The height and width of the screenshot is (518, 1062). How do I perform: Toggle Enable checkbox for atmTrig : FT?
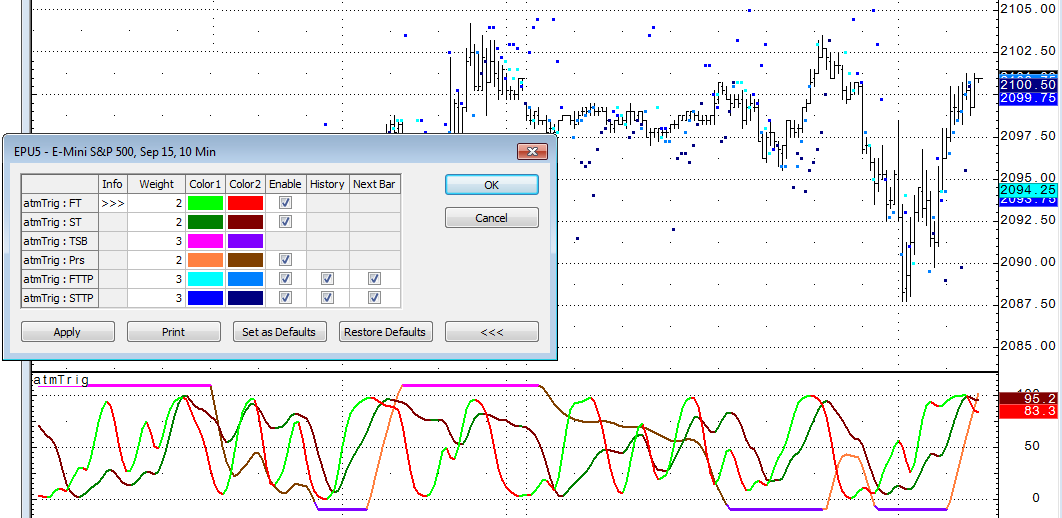click(x=285, y=203)
